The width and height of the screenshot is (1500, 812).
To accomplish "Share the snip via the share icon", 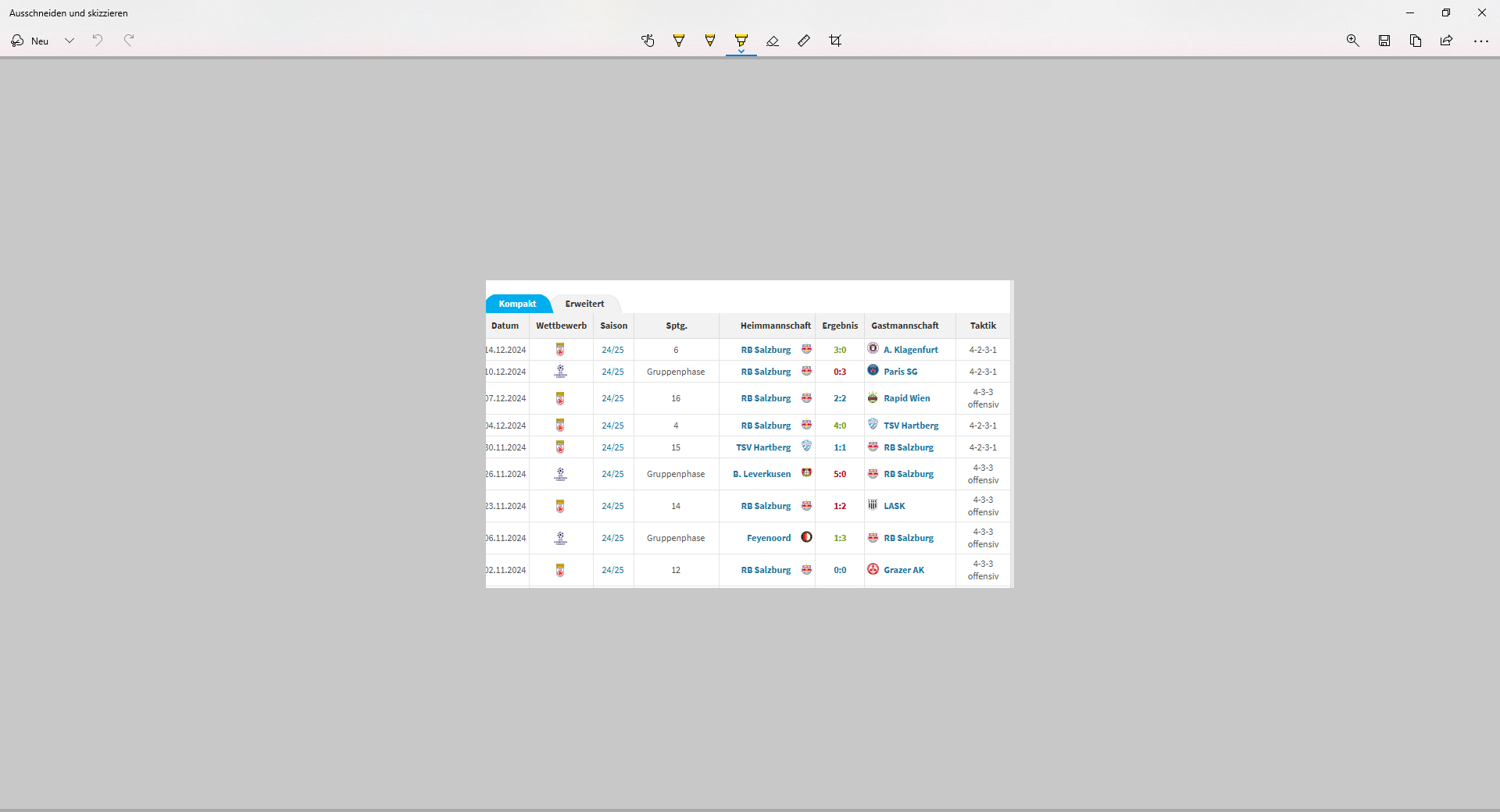I will pyautogui.click(x=1447, y=41).
